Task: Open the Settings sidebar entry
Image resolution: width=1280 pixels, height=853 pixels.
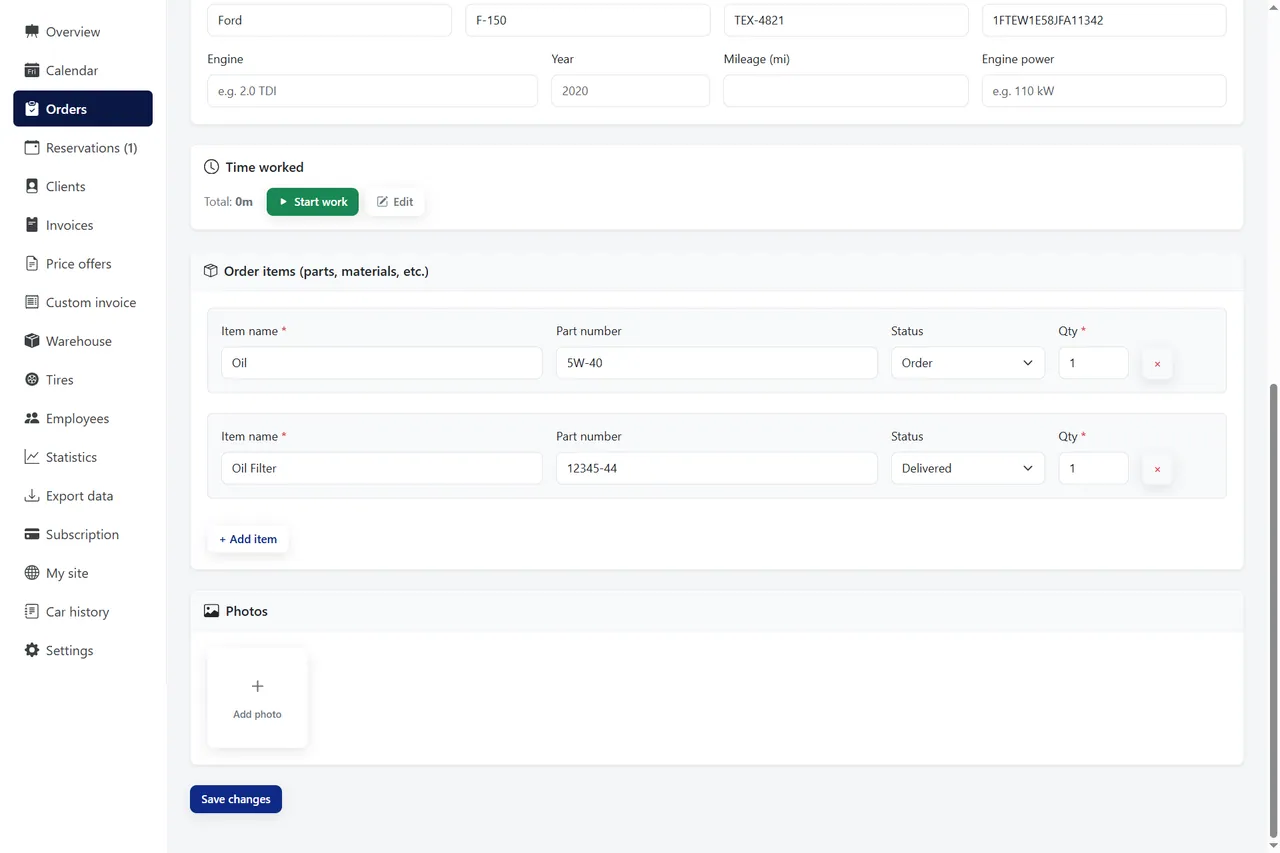Action: (83, 650)
